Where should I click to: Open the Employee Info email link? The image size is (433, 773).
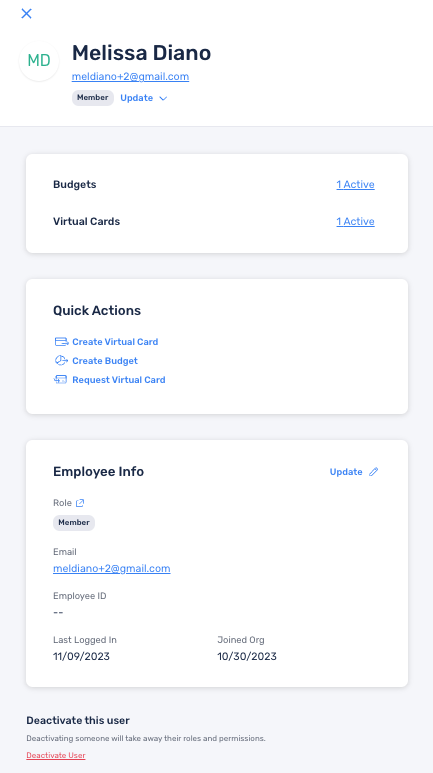pos(111,568)
